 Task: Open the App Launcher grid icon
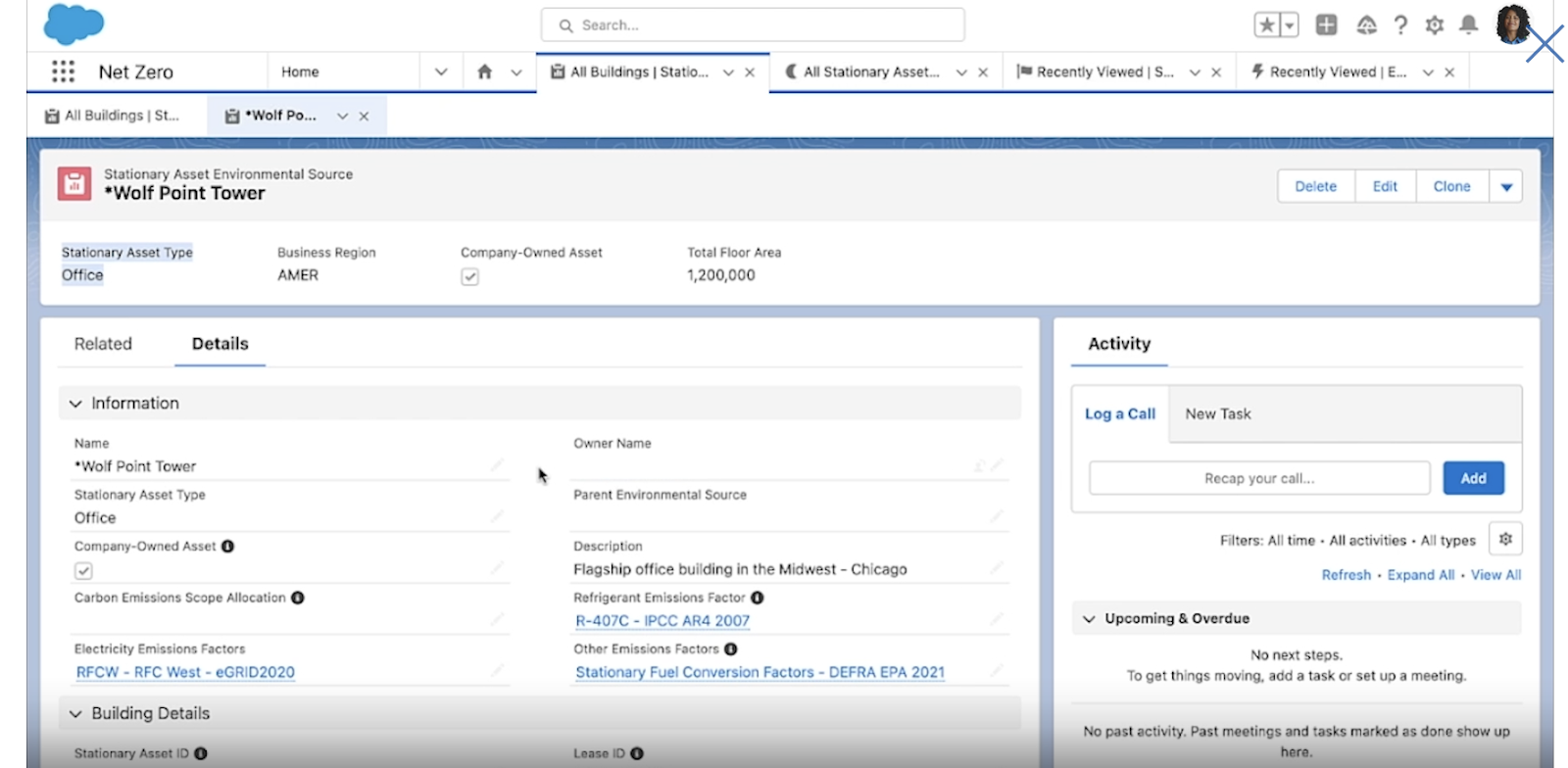pyautogui.click(x=63, y=72)
